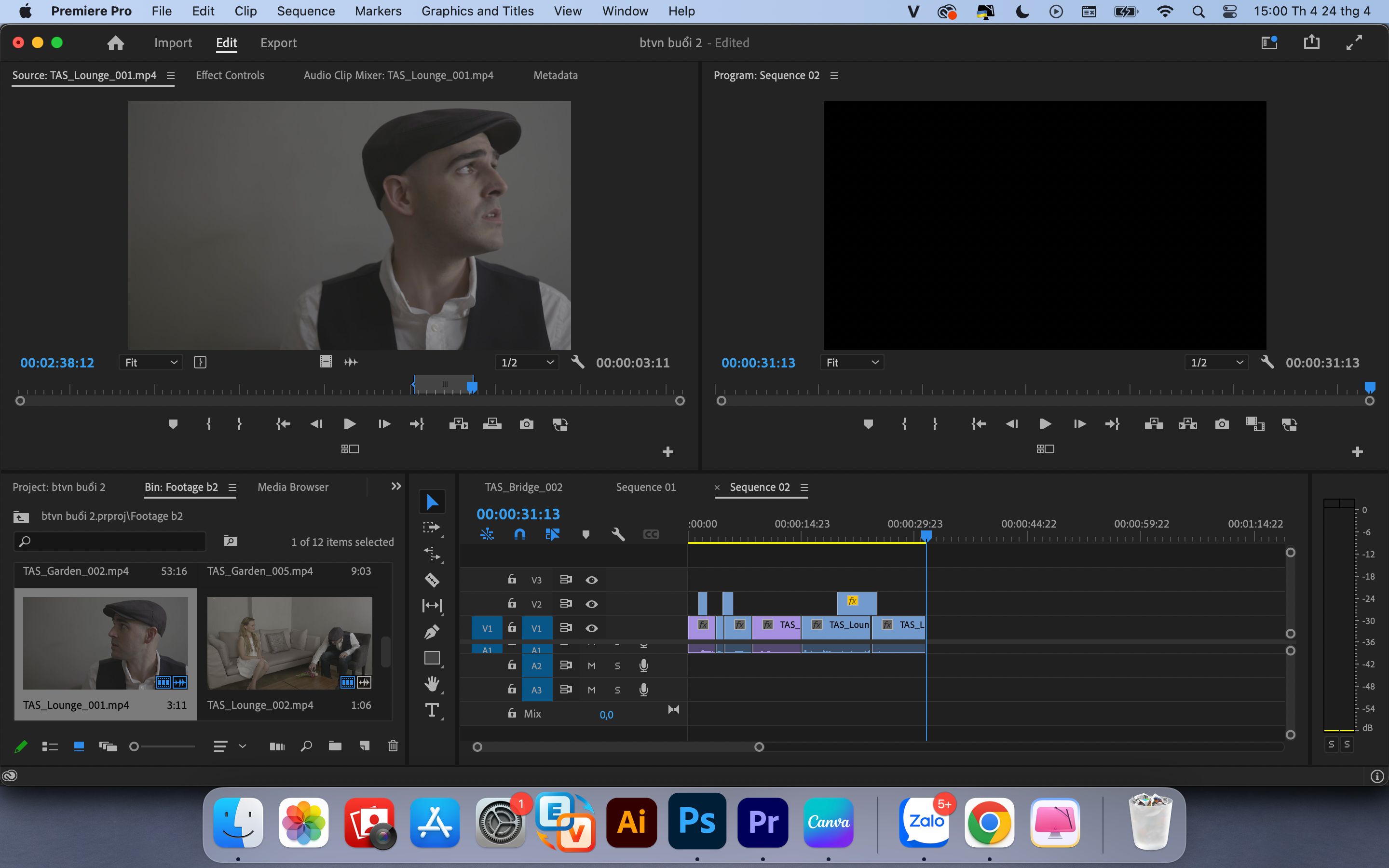This screenshot has height=868, width=1389.
Task: Toggle V3 track output eye
Action: click(592, 580)
